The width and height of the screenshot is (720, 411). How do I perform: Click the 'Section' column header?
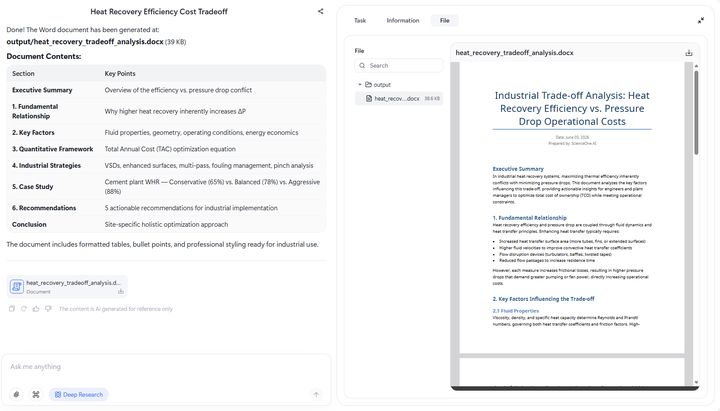point(23,73)
